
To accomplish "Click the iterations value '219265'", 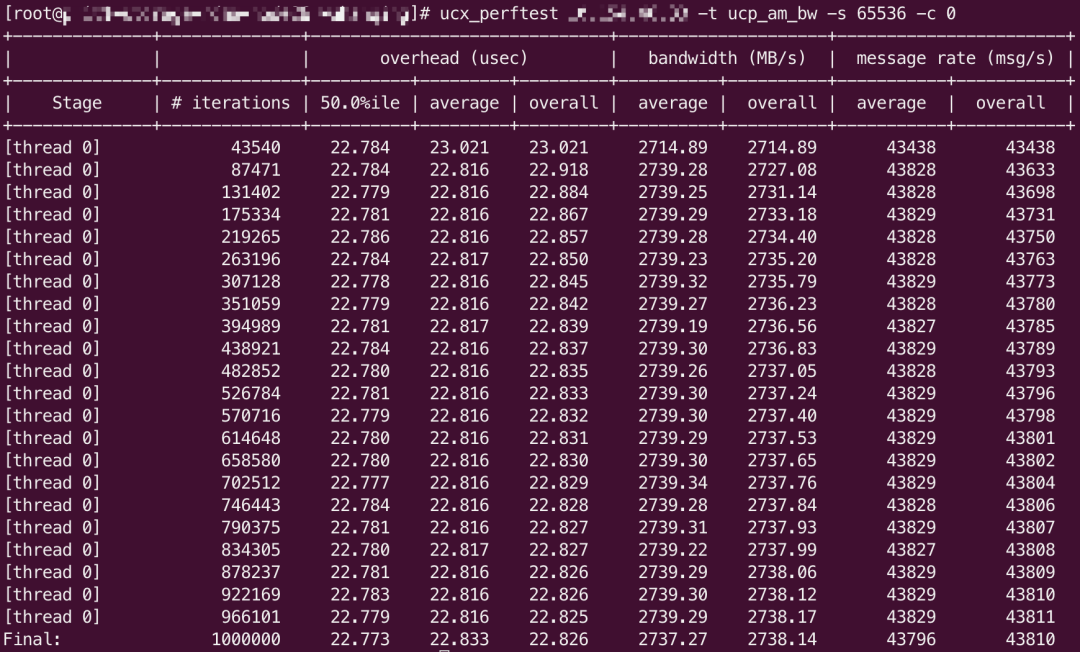I will point(251,237).
